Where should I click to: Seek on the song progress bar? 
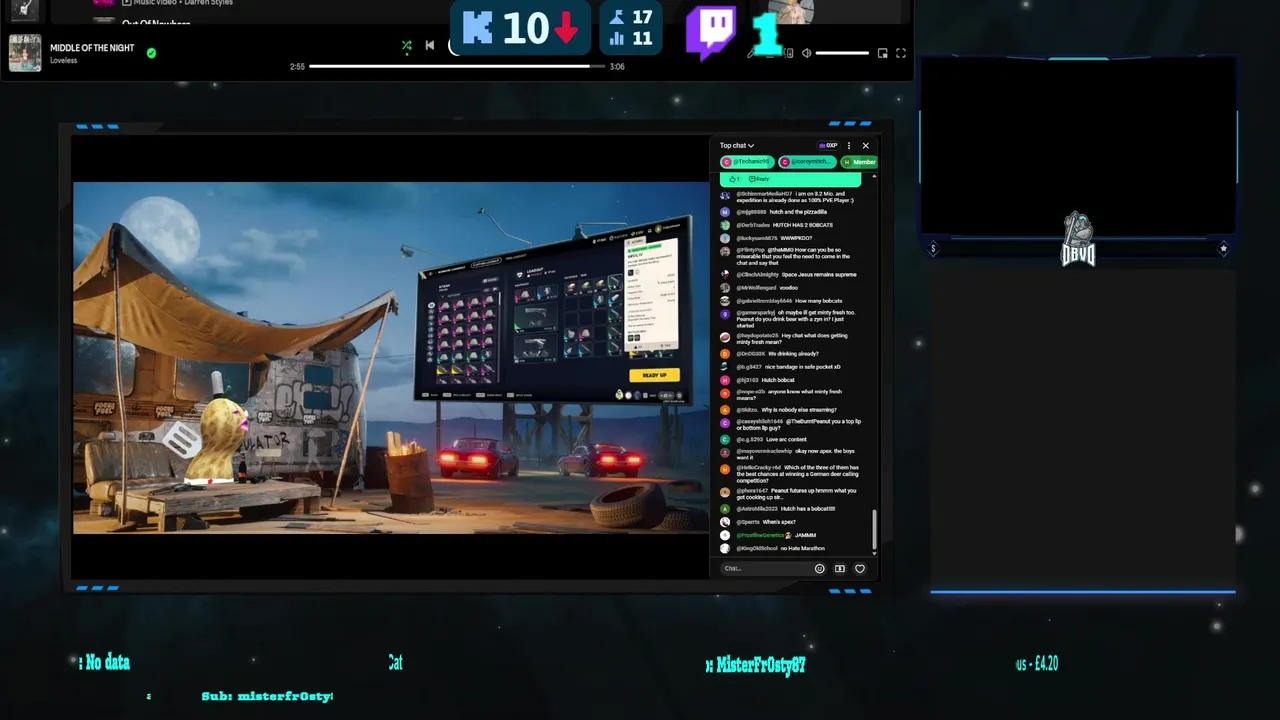pyautogui.click(x=456, y=66)
